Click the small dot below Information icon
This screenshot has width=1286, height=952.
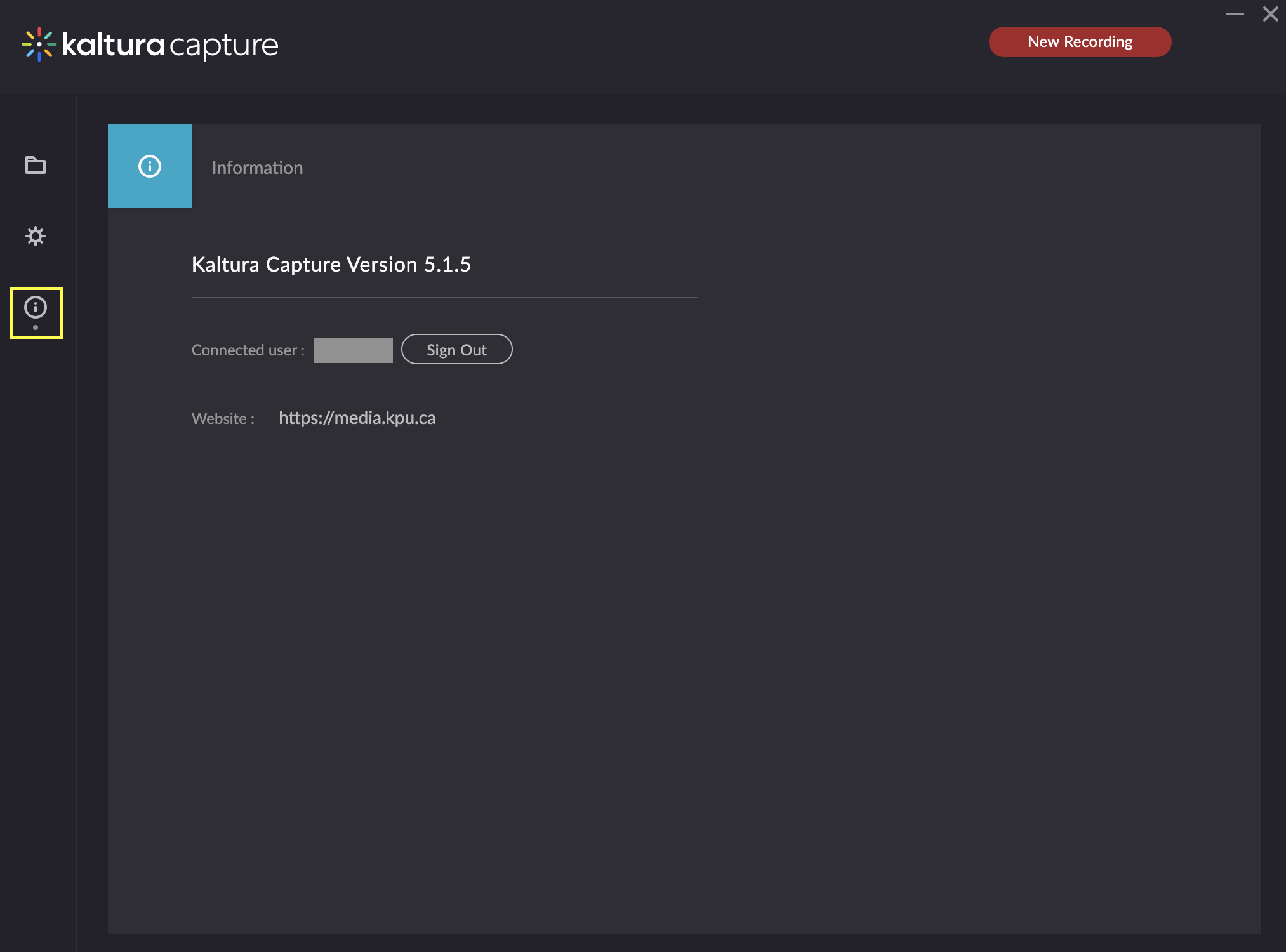pyautogui.click(x=36, y=327)
